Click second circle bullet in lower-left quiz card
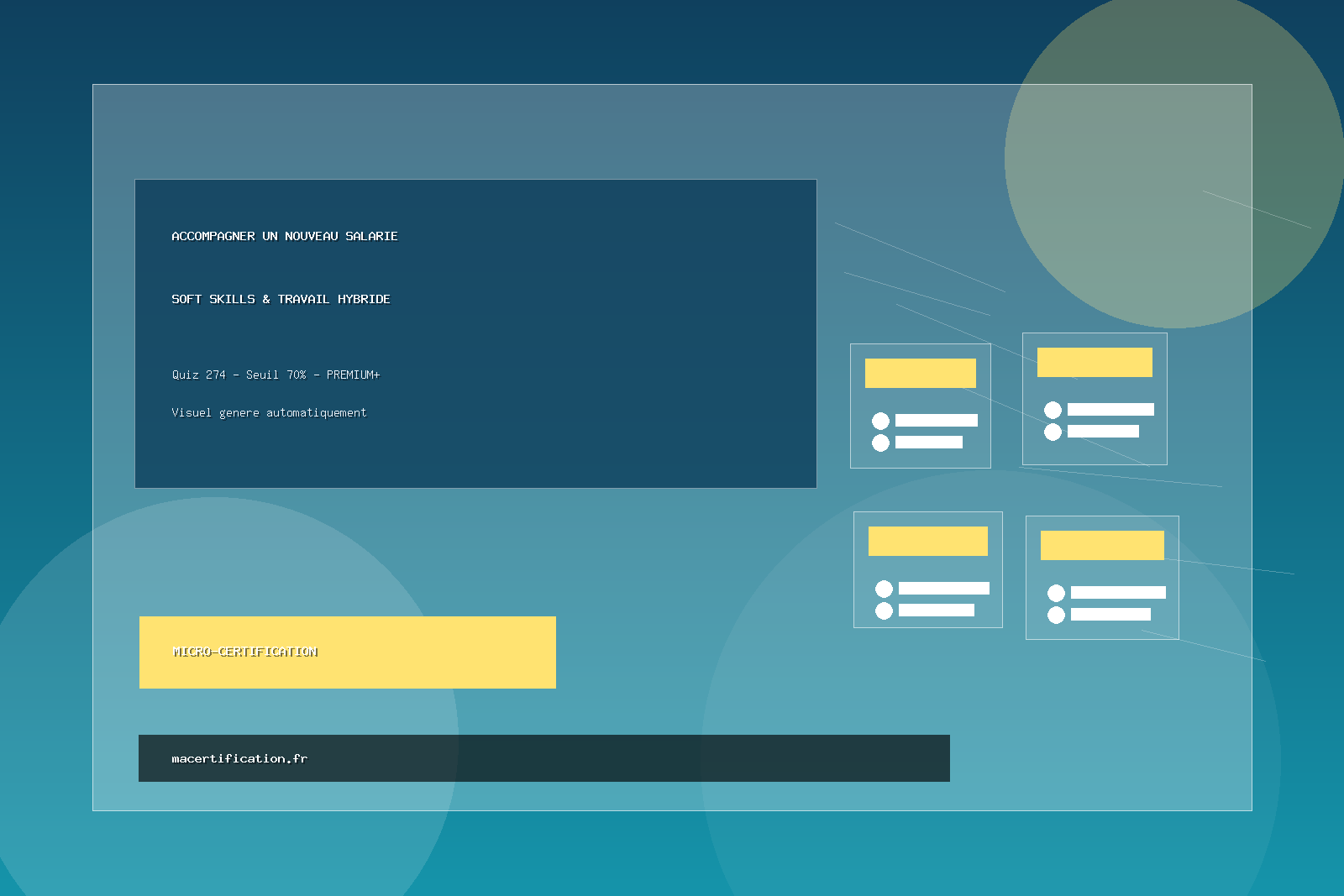The height and width of the screenshot is (896, 1344). pyautogui.click(x=884, y=610)
